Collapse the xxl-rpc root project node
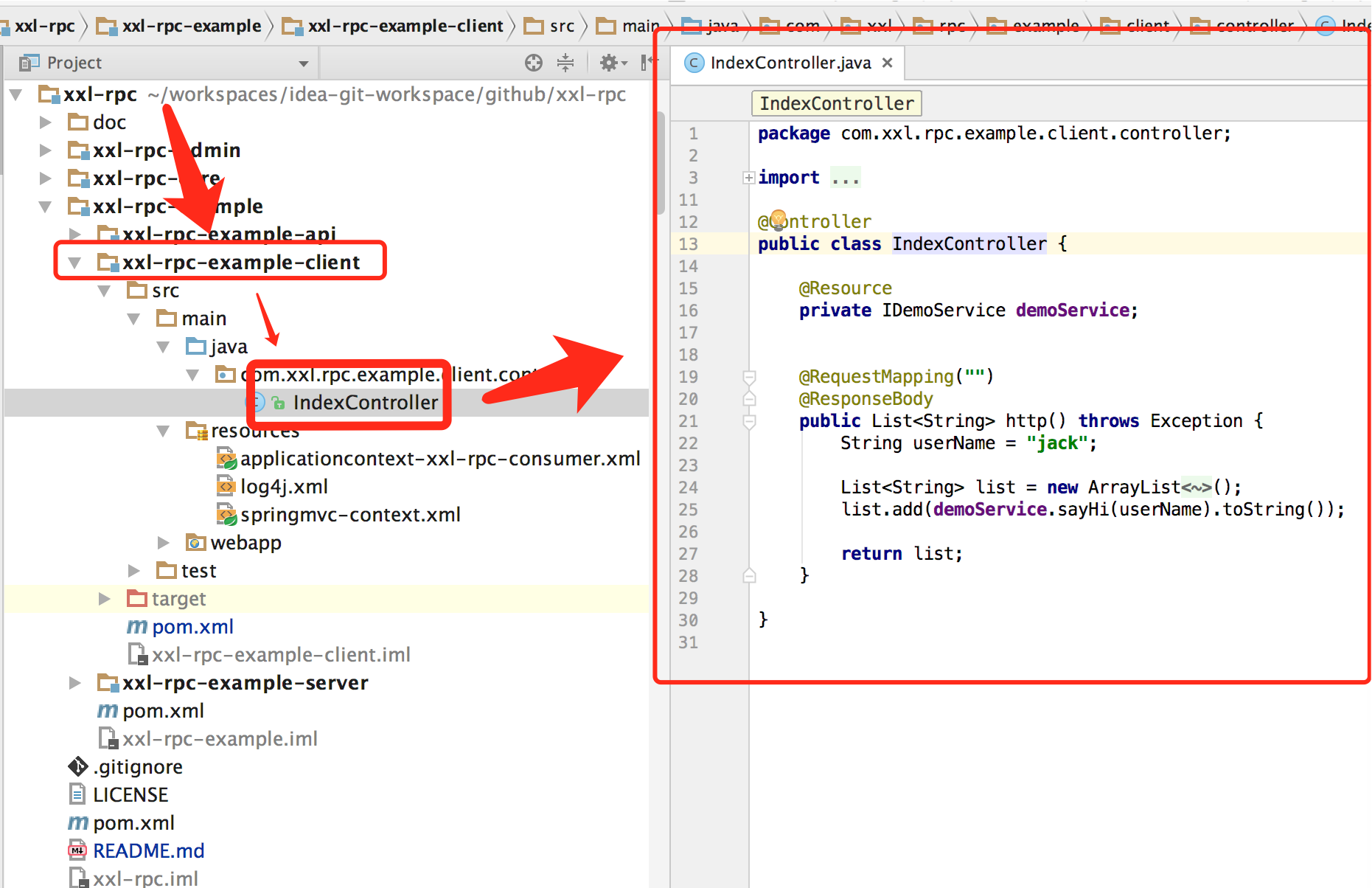This screenshot has height=888, width=1372. [16, 94]
